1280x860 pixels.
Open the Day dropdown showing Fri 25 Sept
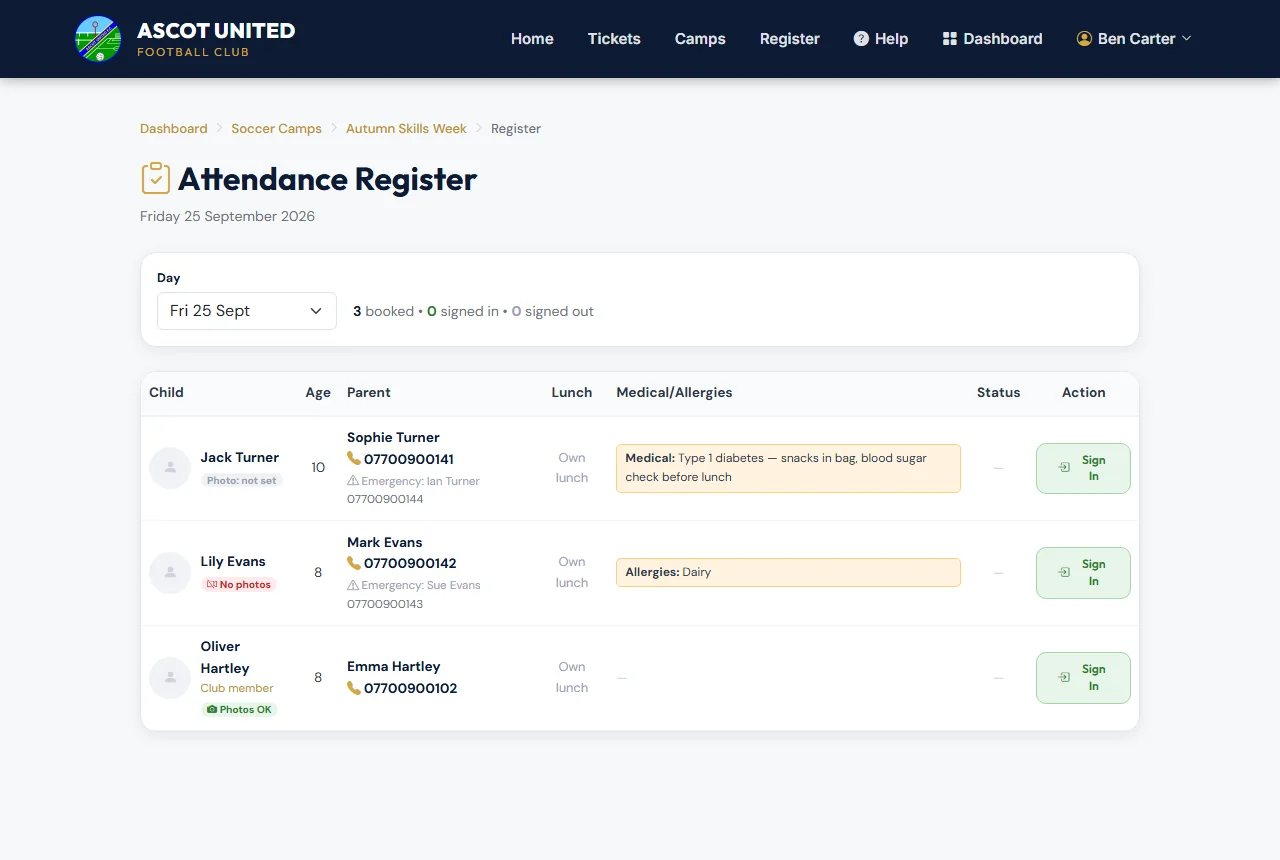click(x=247, y=311)
